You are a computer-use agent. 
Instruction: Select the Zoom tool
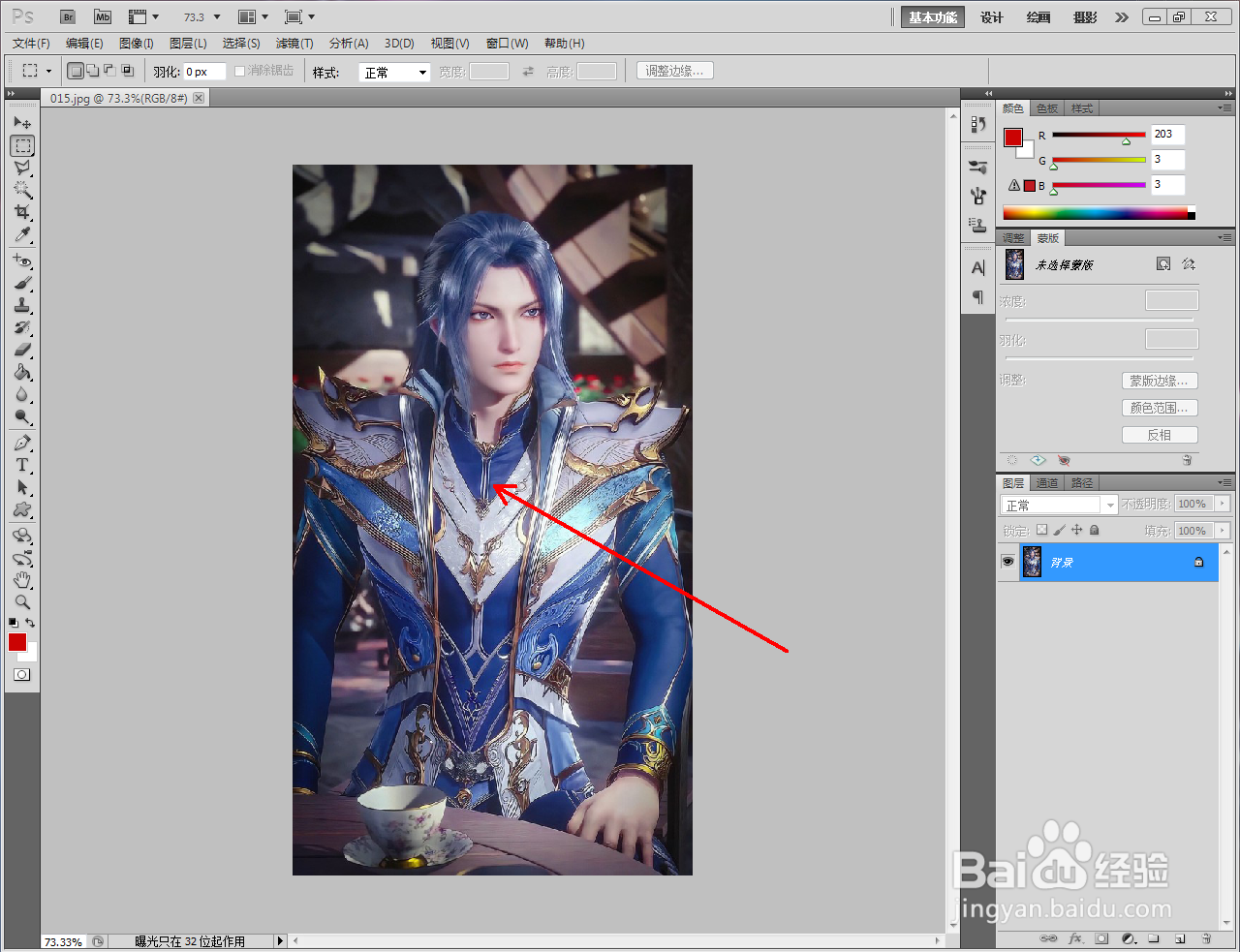[x=22, y=602]
